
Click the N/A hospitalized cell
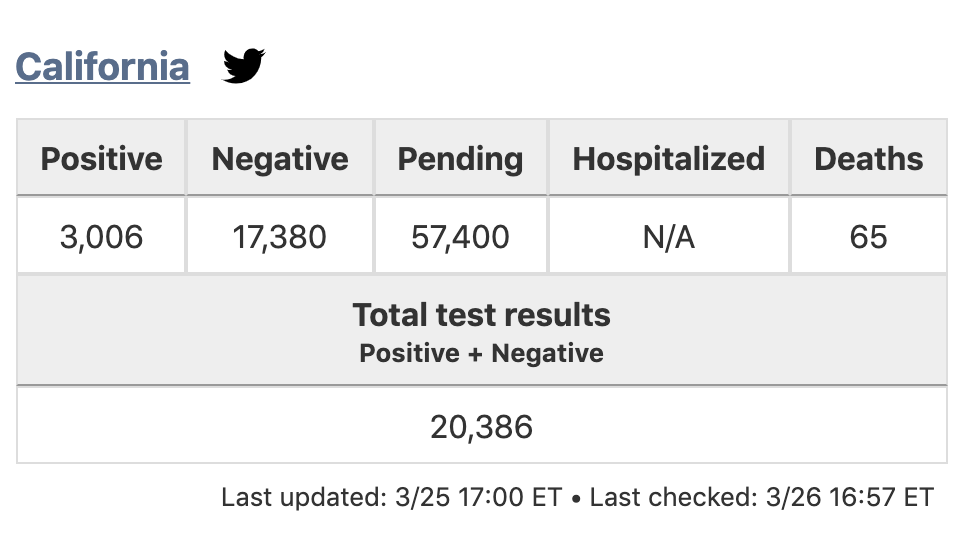coord(669,236)
